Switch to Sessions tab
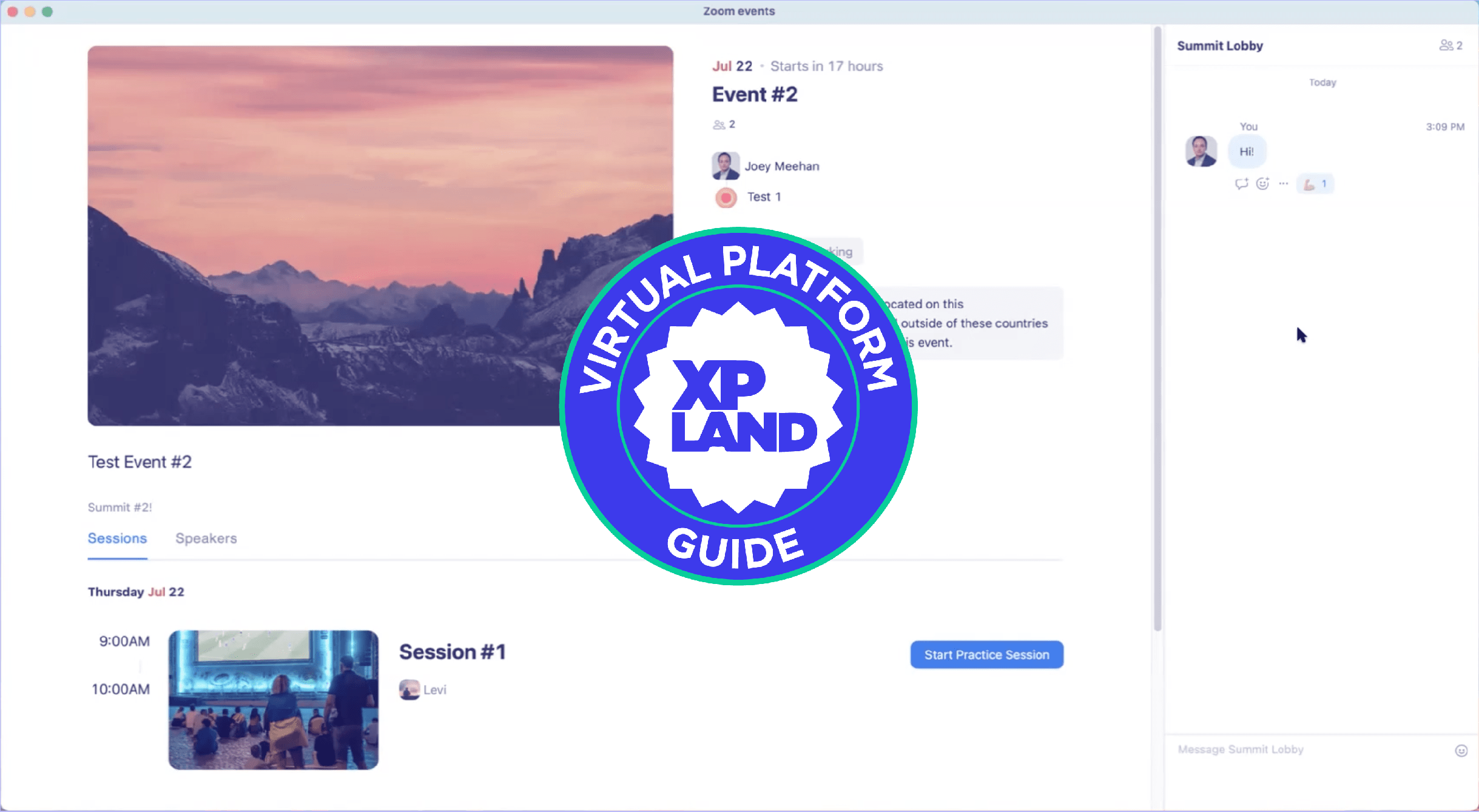Screen dimensions: 1479x812 point(117,539)
